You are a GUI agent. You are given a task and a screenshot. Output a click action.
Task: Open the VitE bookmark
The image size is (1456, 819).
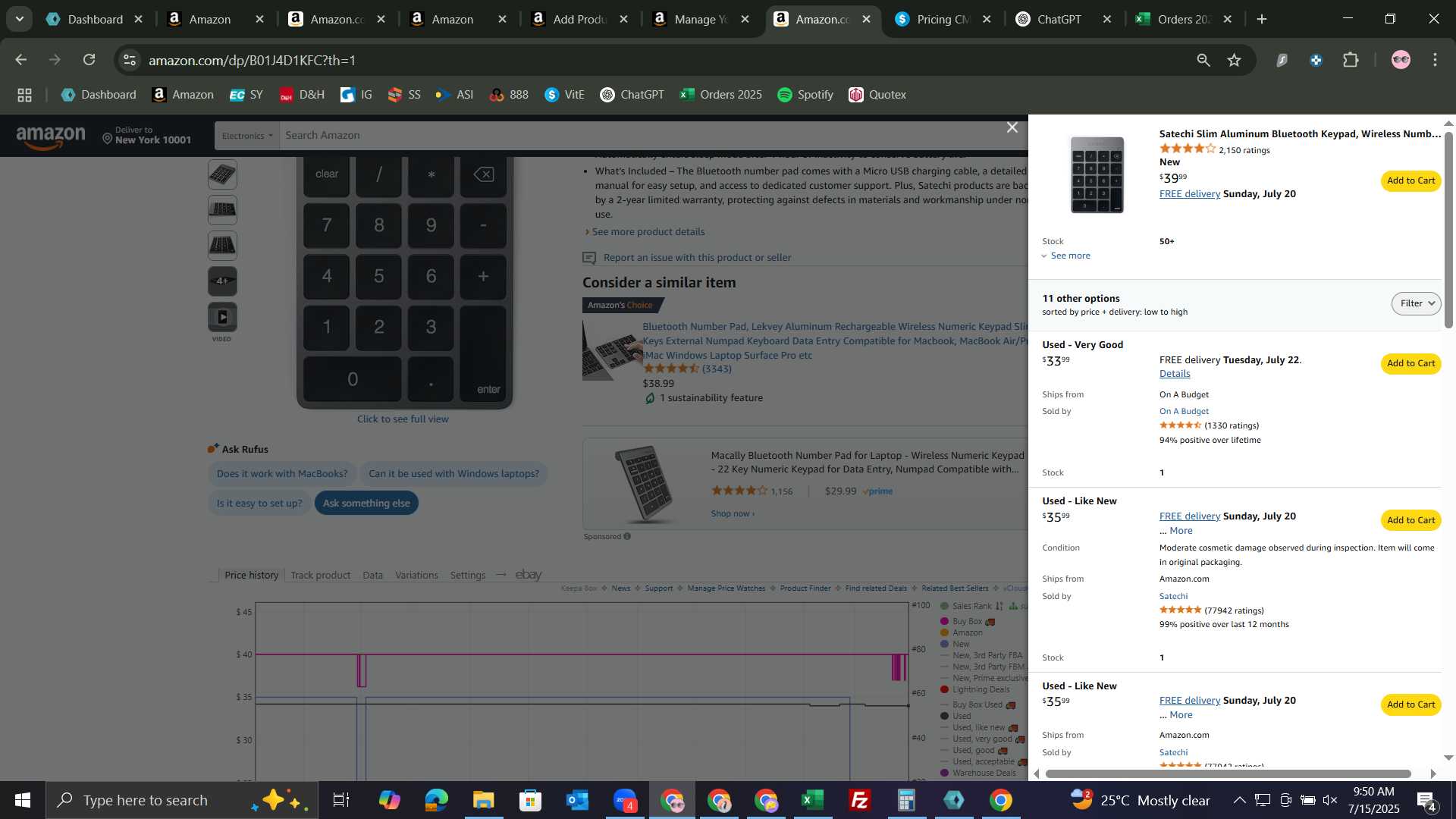tap(564, 95)
